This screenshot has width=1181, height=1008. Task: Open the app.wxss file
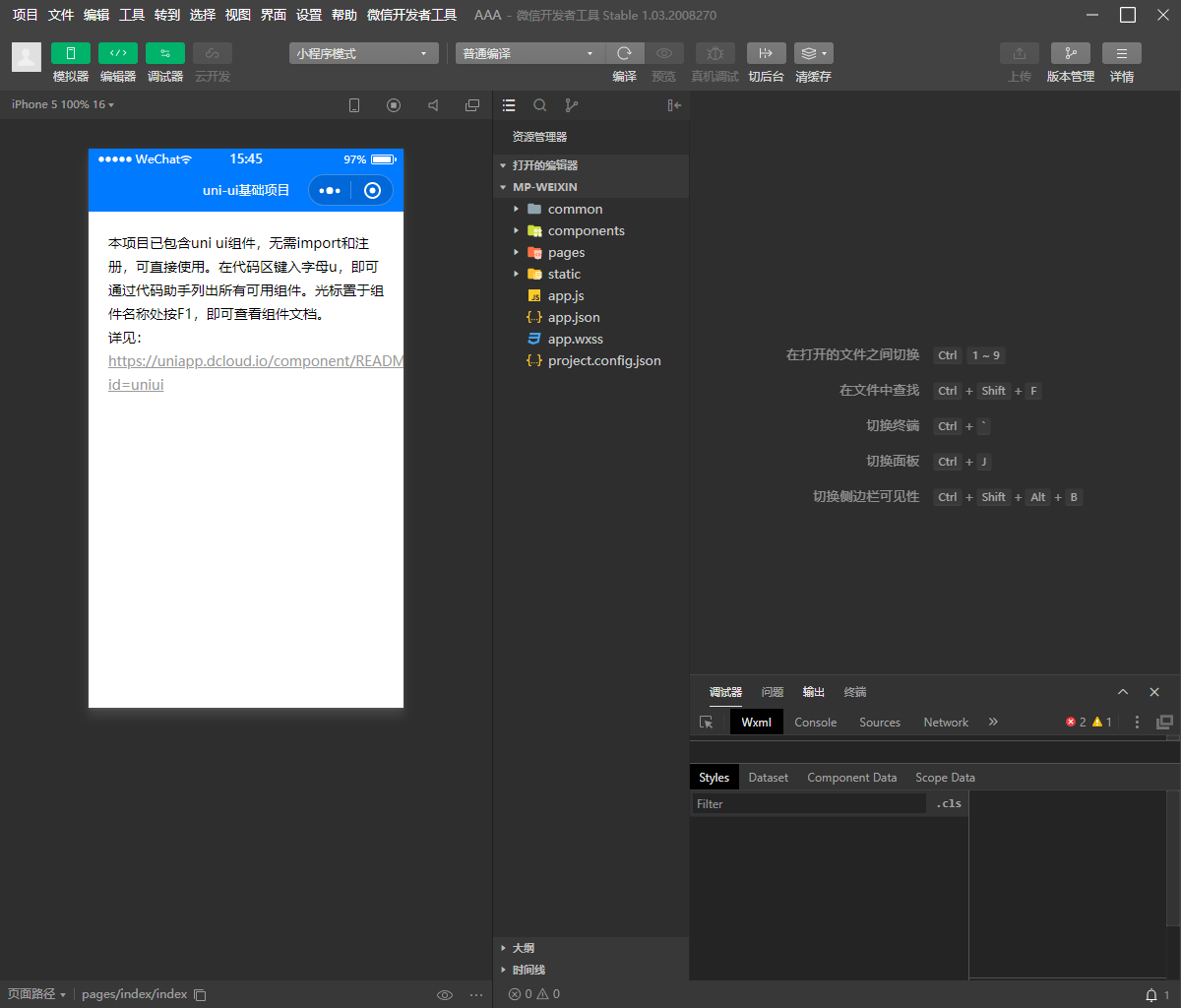pos(590,339)
